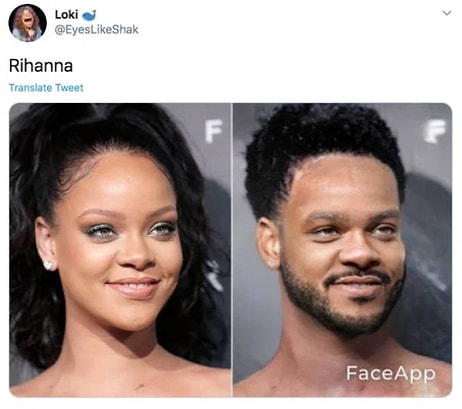Image resolution: width=462 pixels, height=409 pixels.
Task: Expand the tweet options chevron arrow
Action: click(447, 13)
